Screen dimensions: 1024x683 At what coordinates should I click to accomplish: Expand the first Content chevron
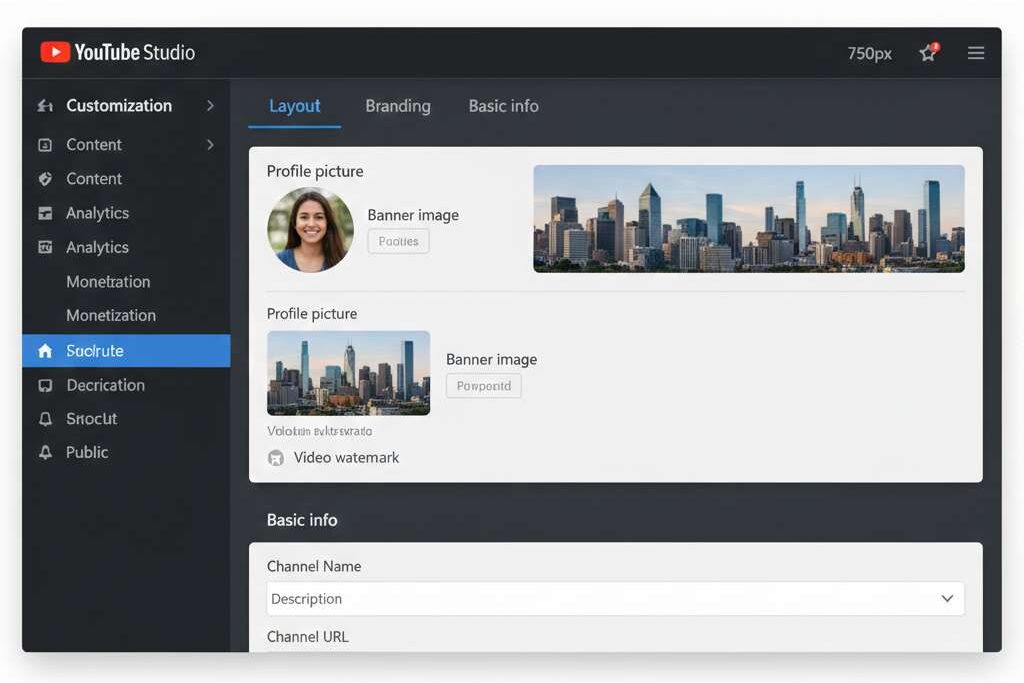pos(210,145)
